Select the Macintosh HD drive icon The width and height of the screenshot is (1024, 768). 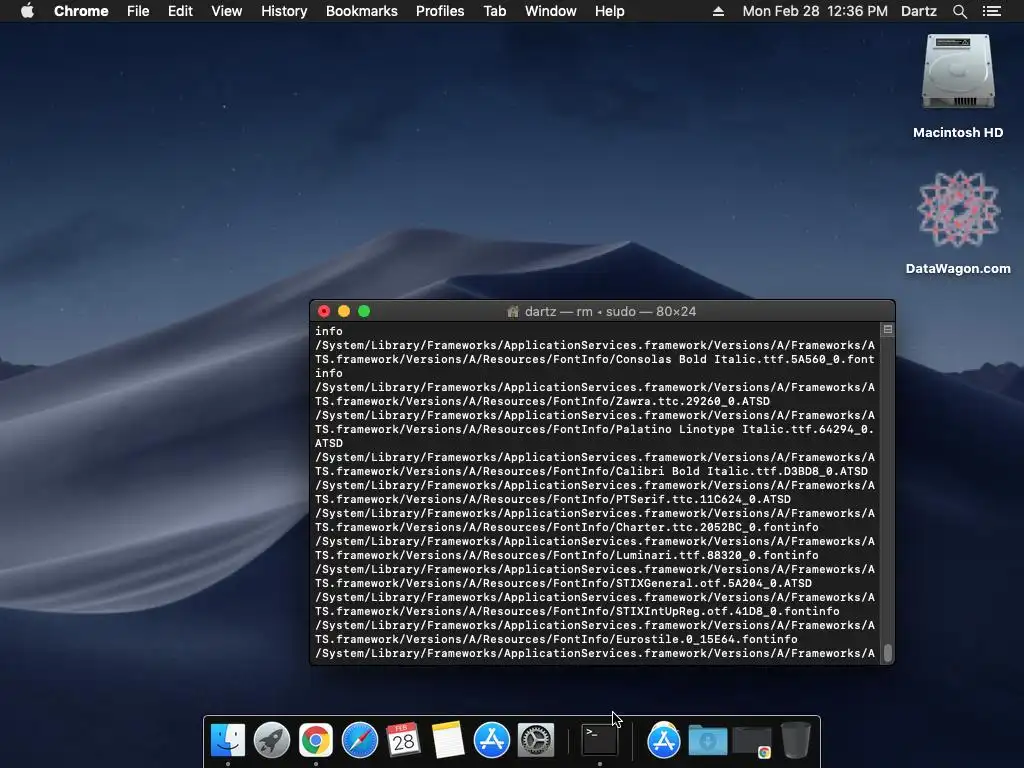[958, 72]
